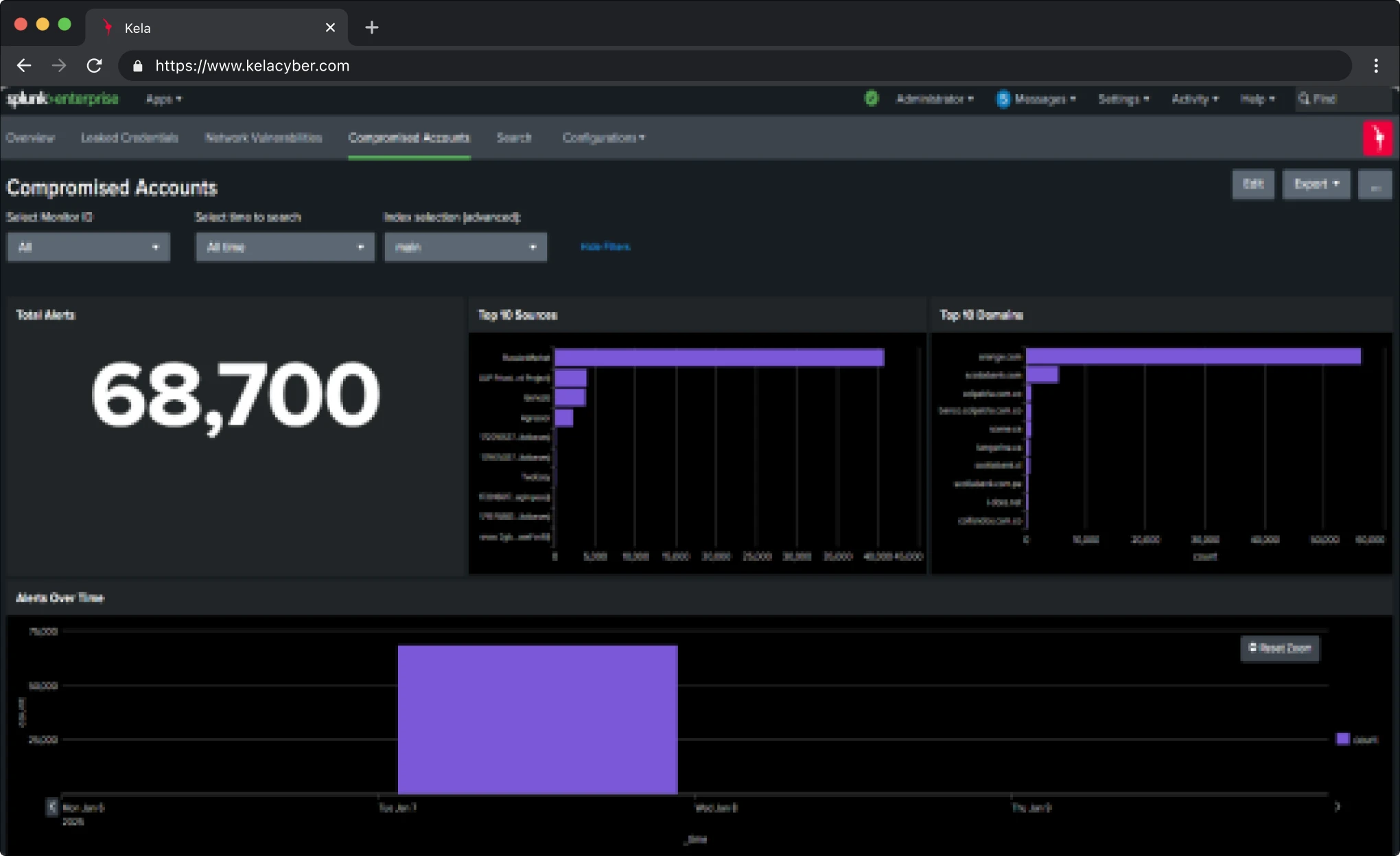Click the Alerts Over Time panel title

60,598
